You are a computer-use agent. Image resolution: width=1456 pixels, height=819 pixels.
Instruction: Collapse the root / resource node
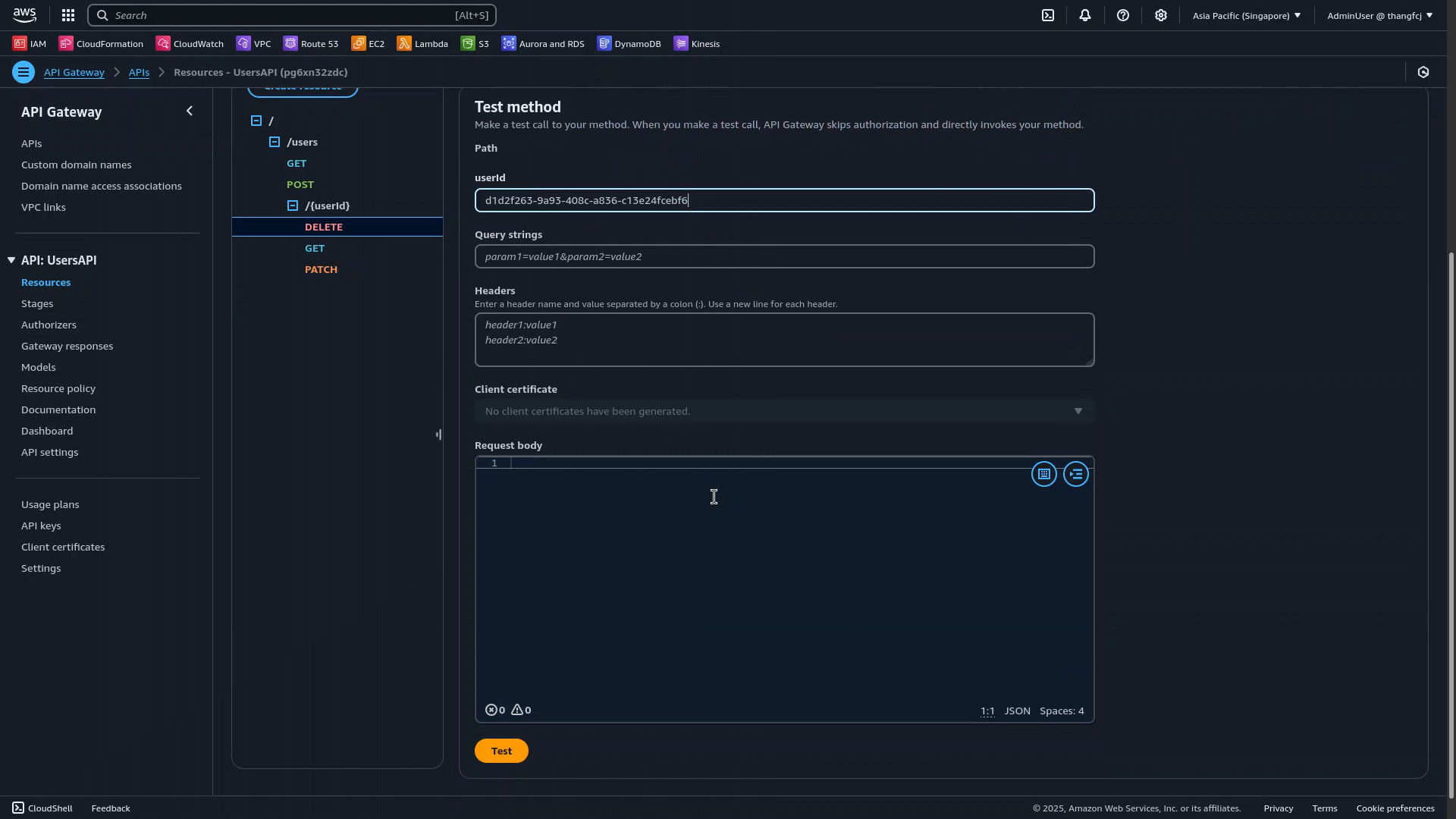256,121
